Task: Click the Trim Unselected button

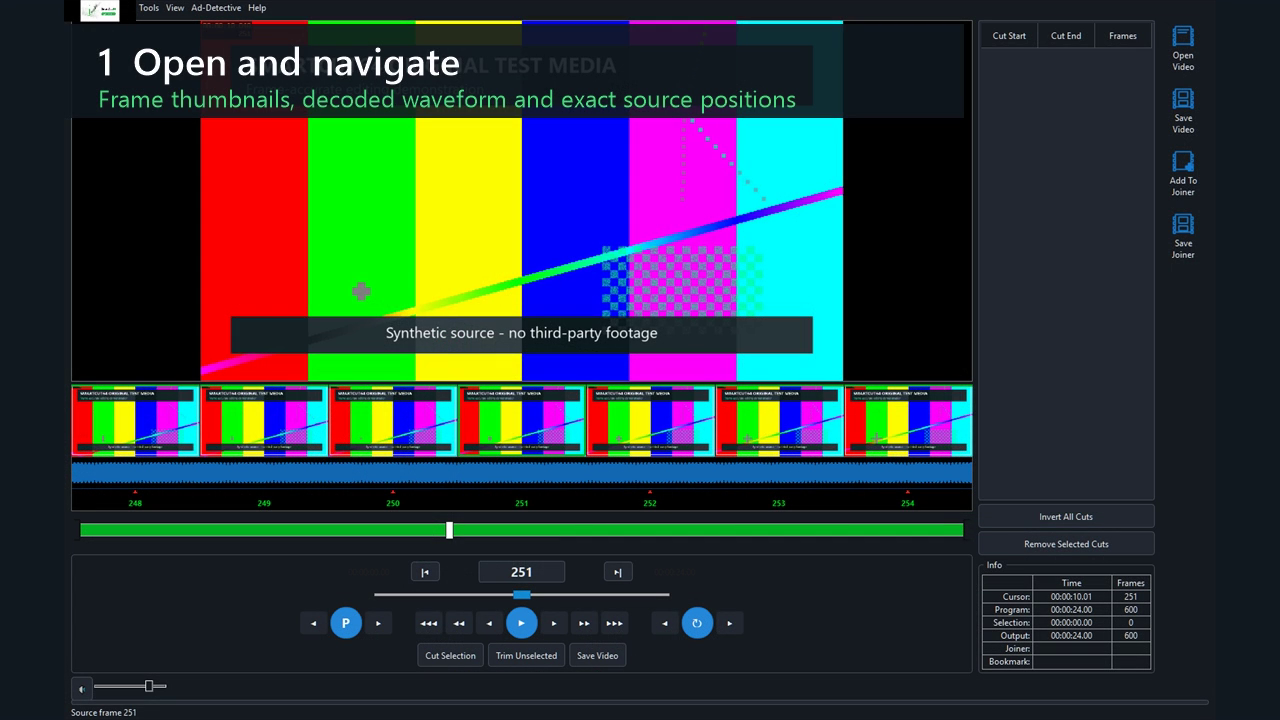Action: click(x=526, y=655)
